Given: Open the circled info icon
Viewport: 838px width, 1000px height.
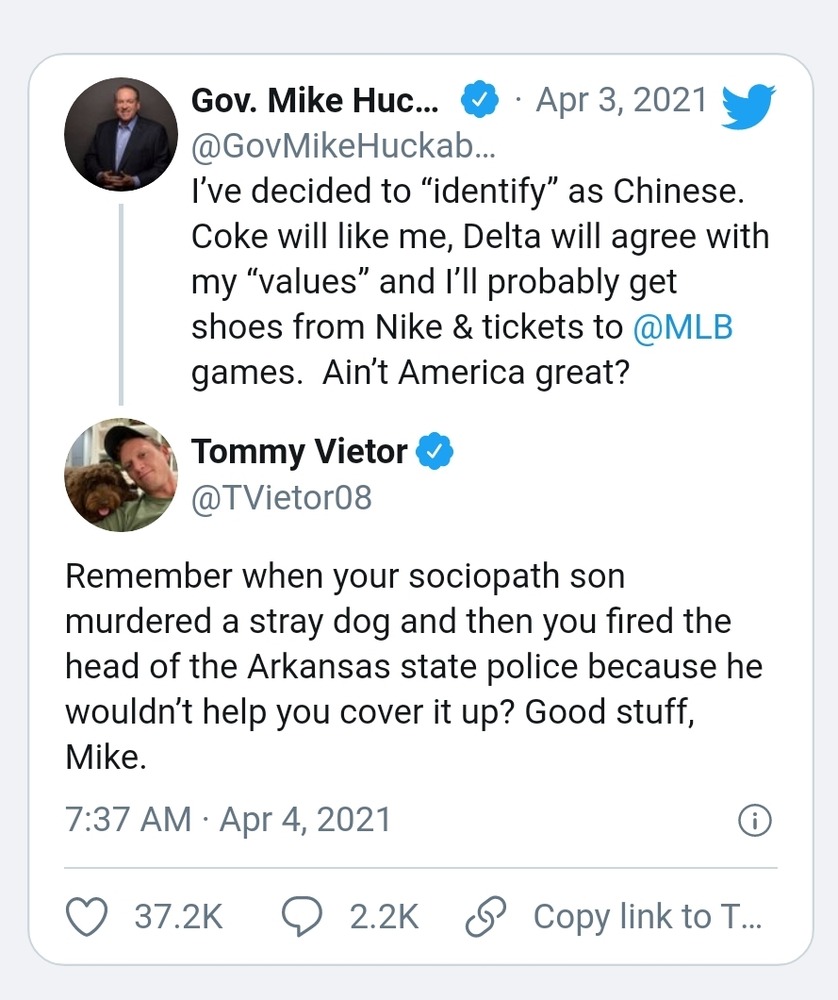Looking at the screenshot, I should (755, 821).
